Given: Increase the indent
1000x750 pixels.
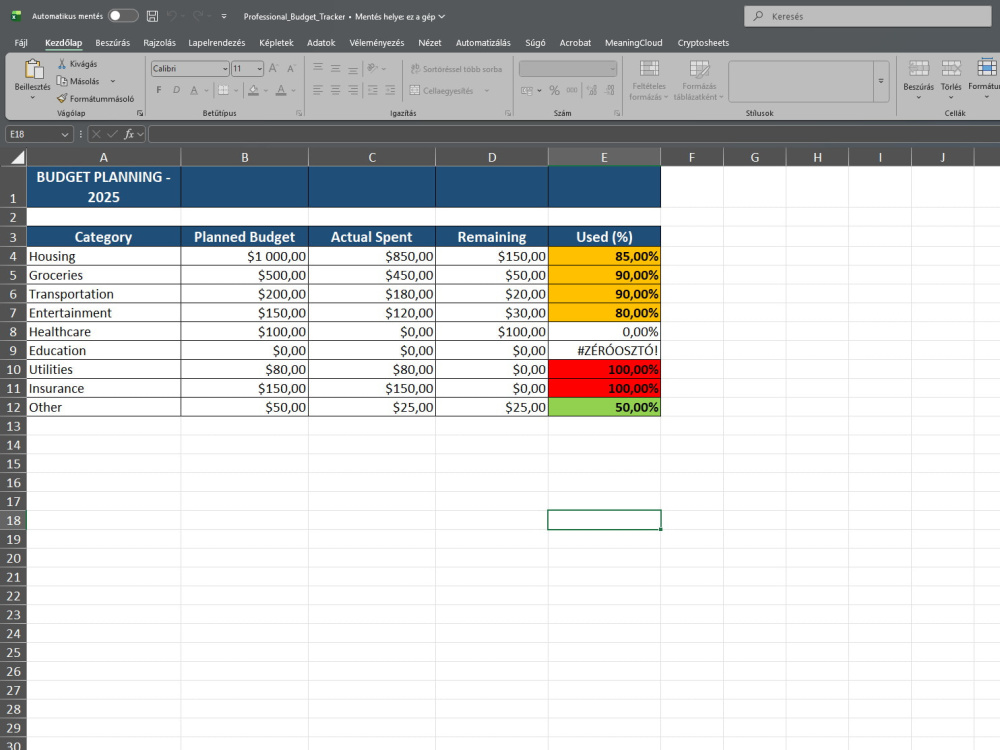Looking at the screenshot, I should point(390,90).
